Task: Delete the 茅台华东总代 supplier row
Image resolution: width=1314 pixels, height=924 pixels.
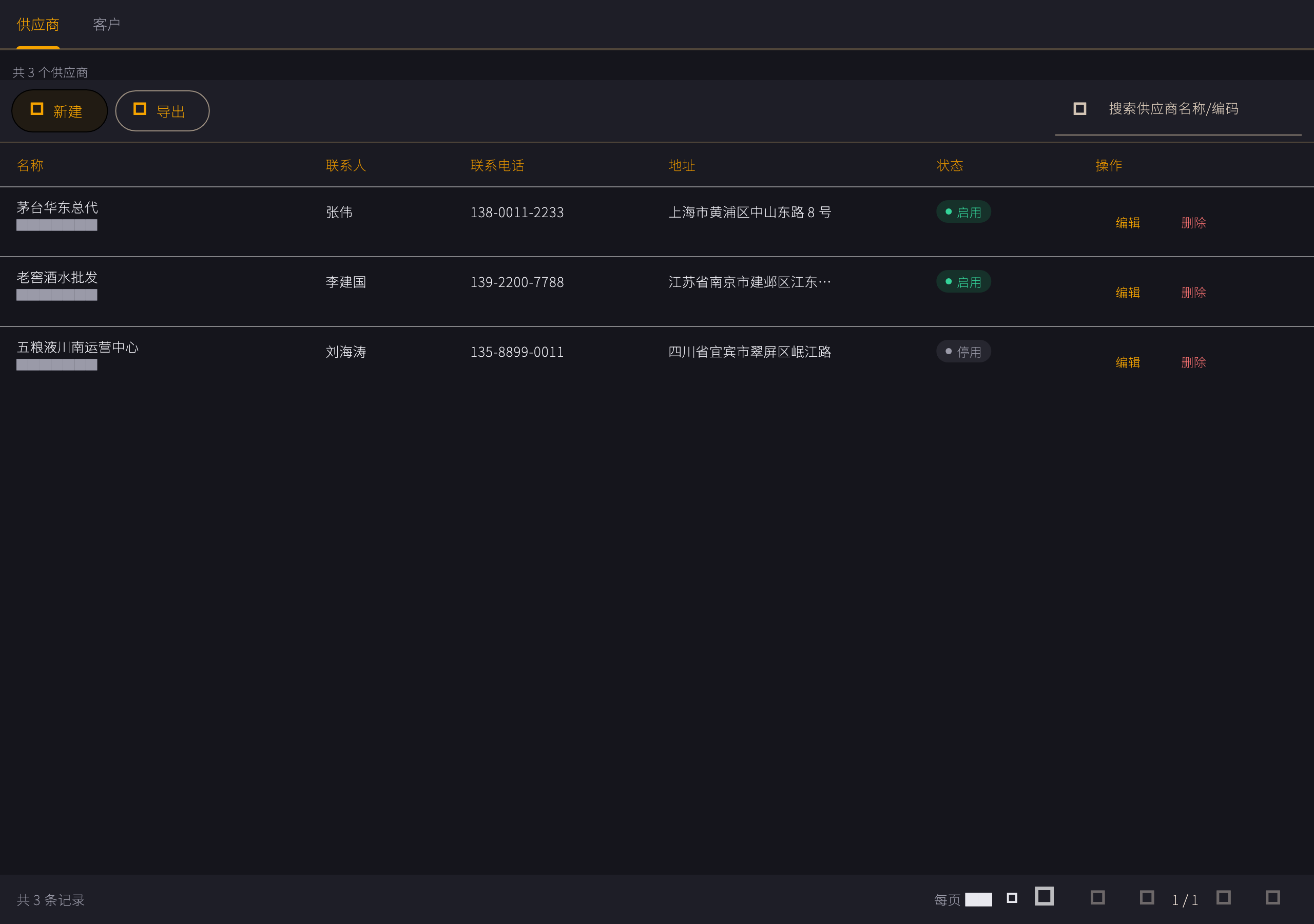Action: [1193, 223]
